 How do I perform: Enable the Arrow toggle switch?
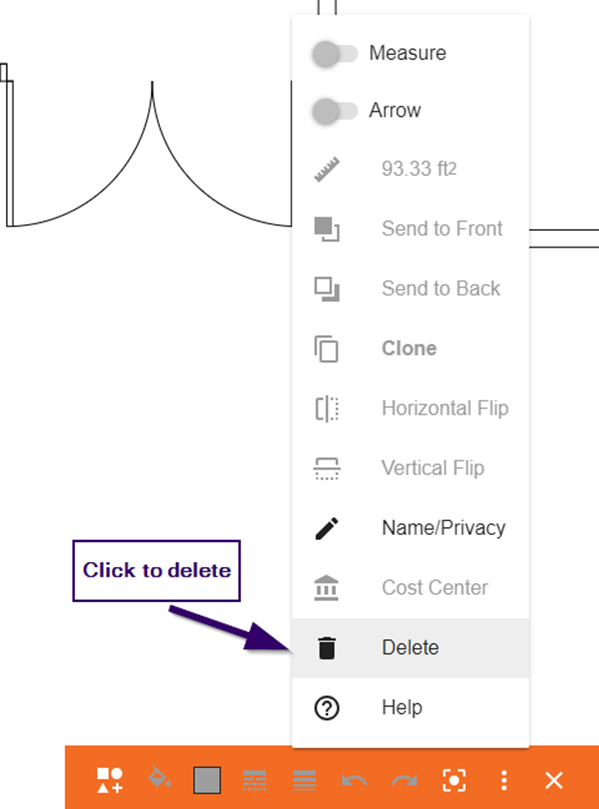(335, 111)
